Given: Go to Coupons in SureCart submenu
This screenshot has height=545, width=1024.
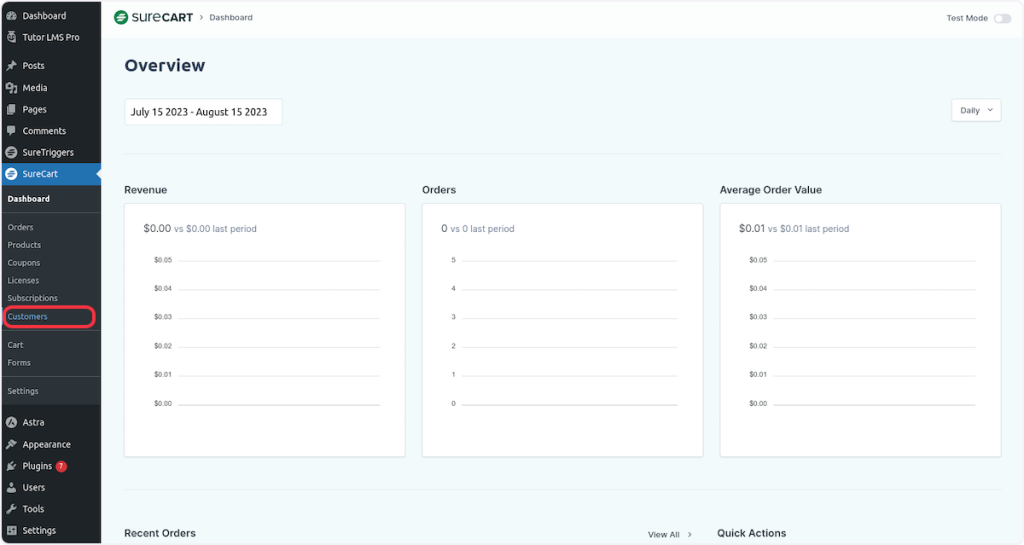Looking at the screenshot, I should point(24,263).
